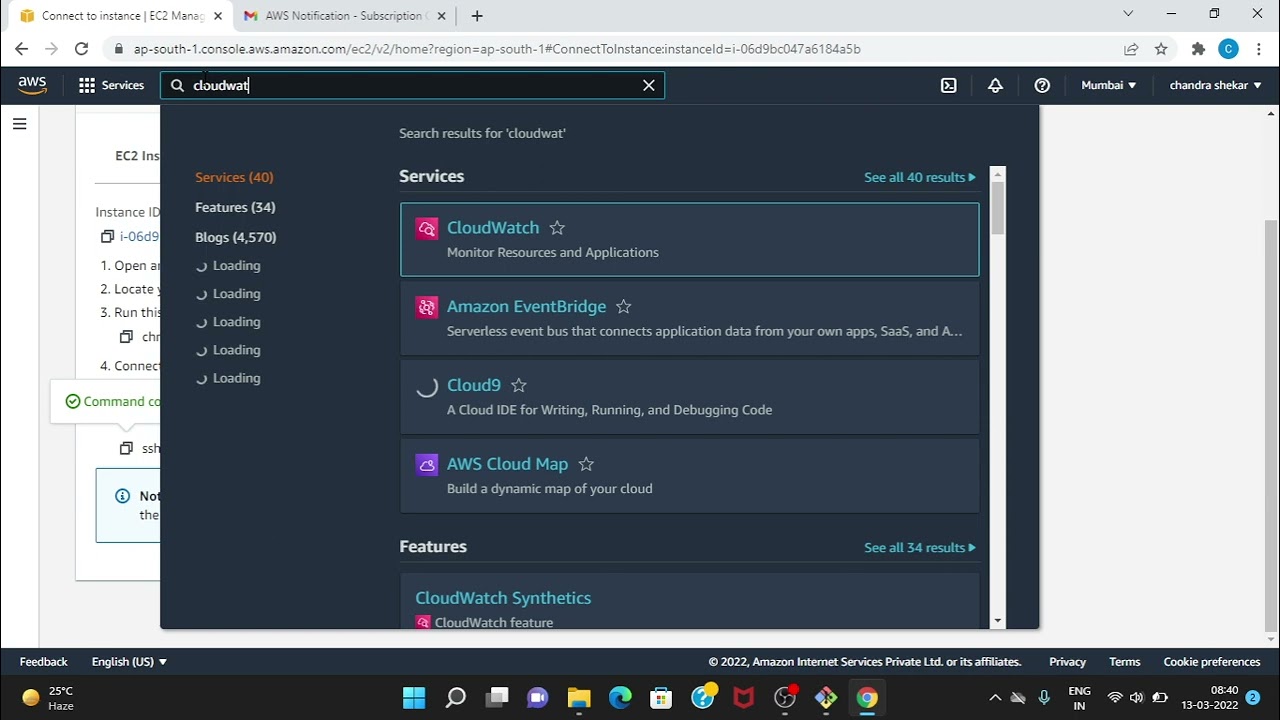Screen dimensions: 1280x720
Task: Open Privacy footer link
Action: (x=1067, y=662)
